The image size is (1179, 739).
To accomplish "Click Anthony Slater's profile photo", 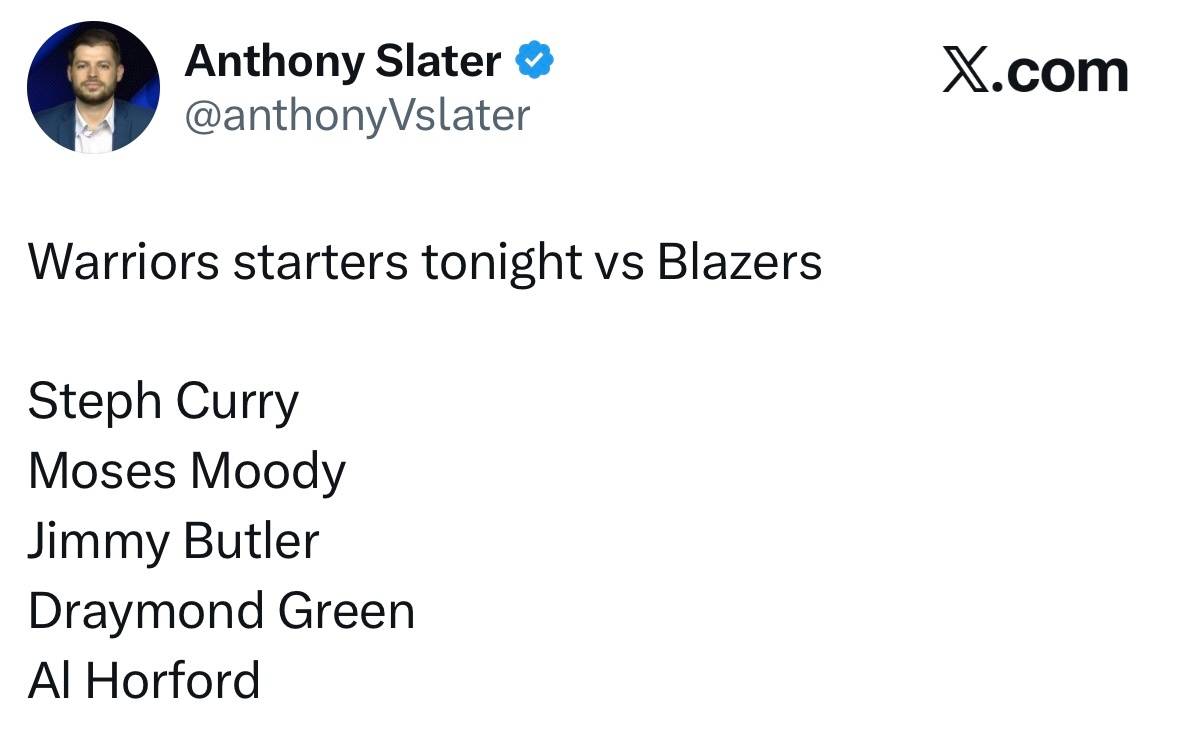I will pos(93,87).
